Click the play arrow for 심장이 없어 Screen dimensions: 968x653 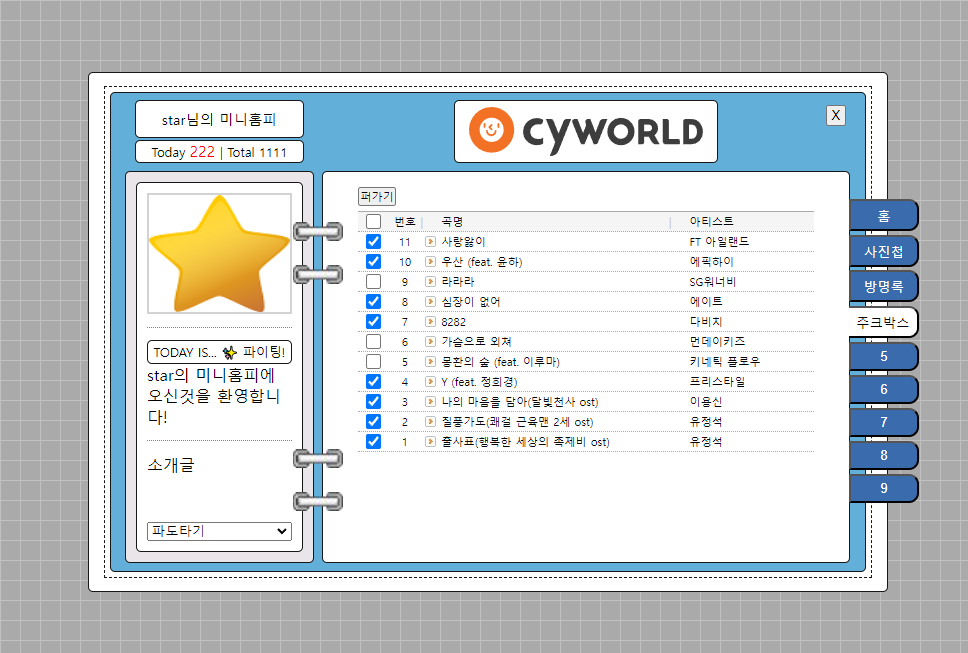coord(430,302)
